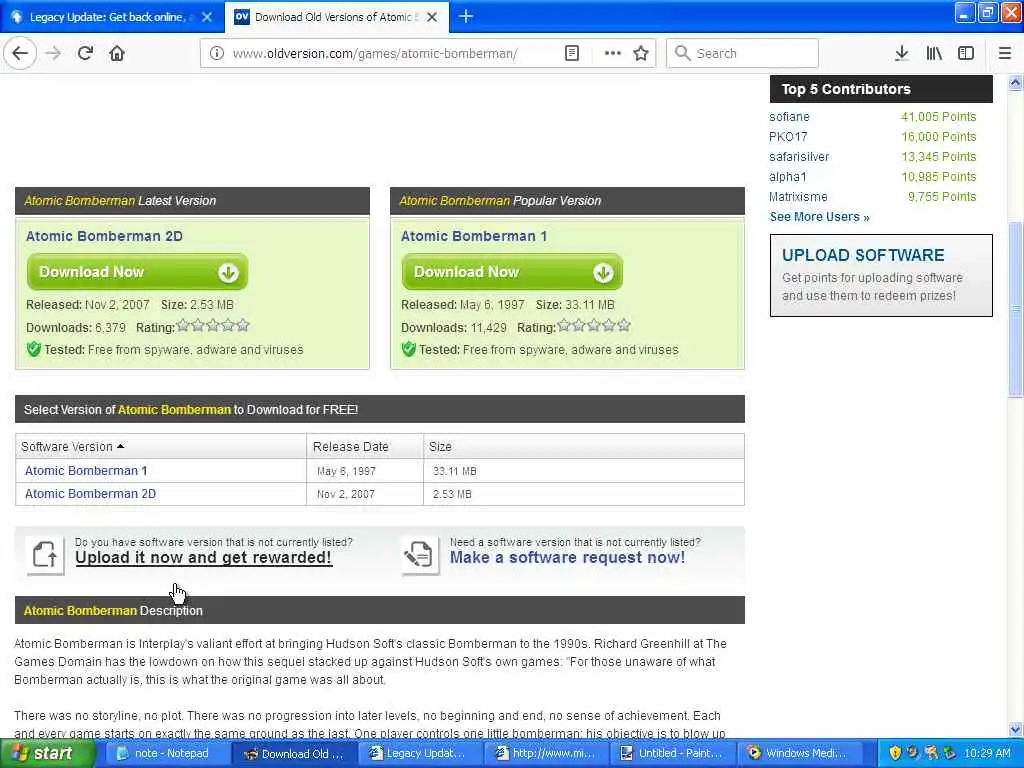
Task: Open the Firefox hamburger menu
Action: 1004,53
